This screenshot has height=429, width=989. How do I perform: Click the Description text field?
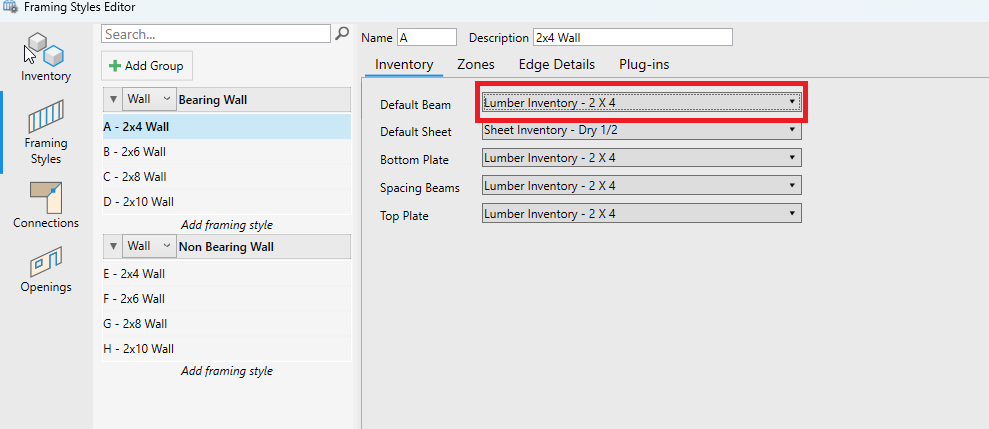[632, 38]
